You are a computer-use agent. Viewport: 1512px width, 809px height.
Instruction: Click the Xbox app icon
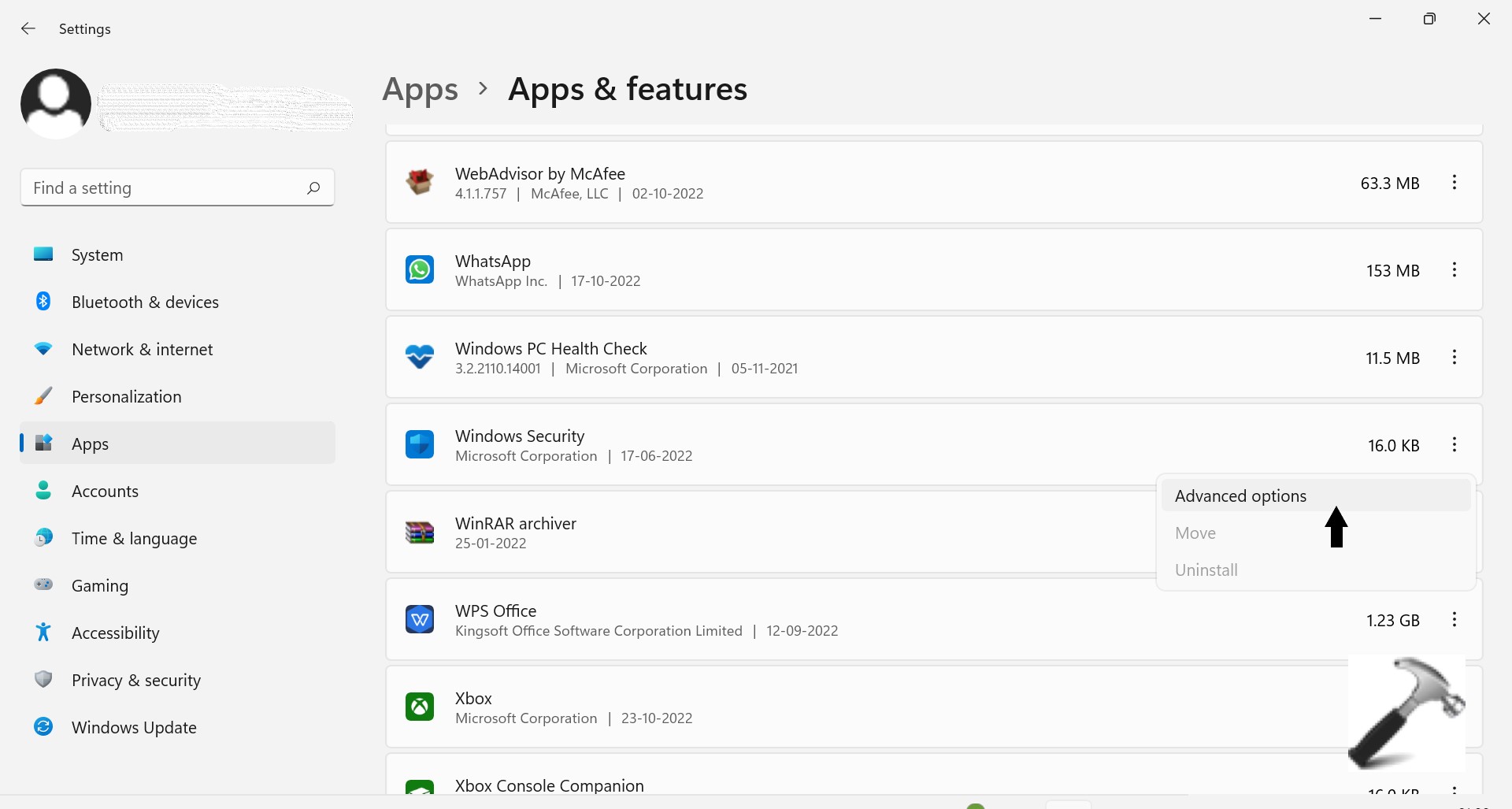click(419, 707)
